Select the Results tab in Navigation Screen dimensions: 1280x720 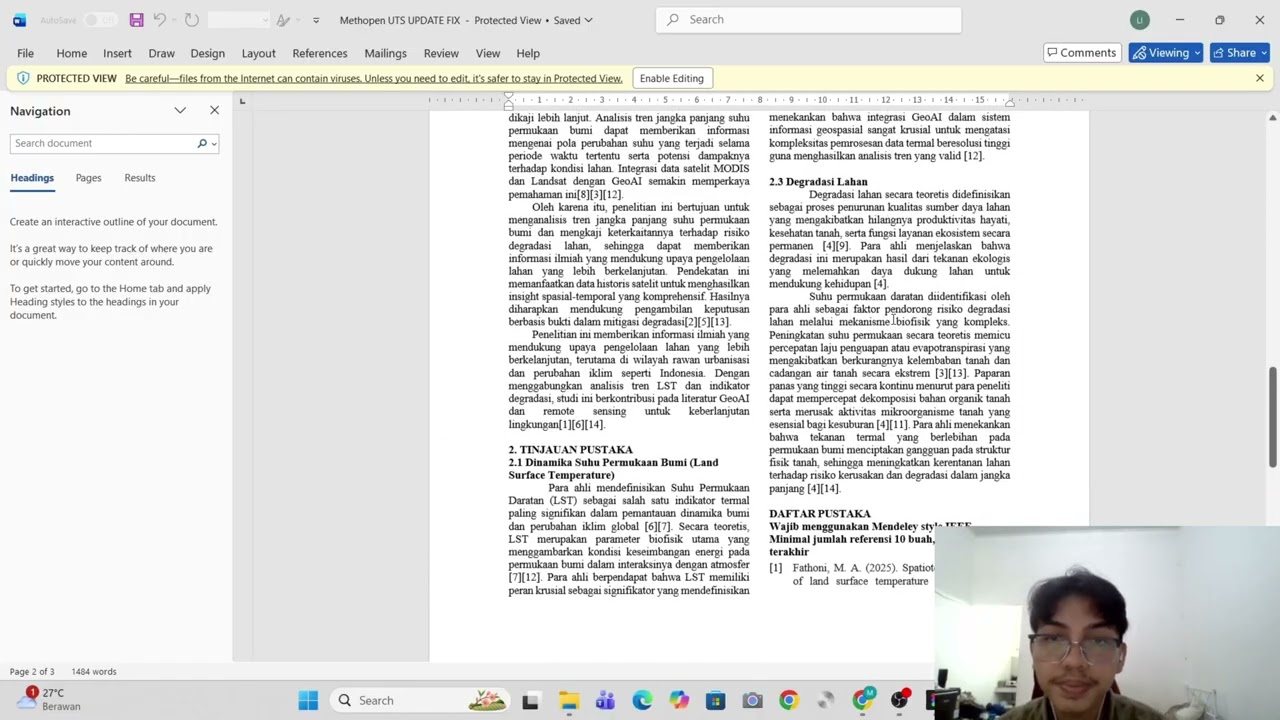pyautogui.click(x=140, y=178)
